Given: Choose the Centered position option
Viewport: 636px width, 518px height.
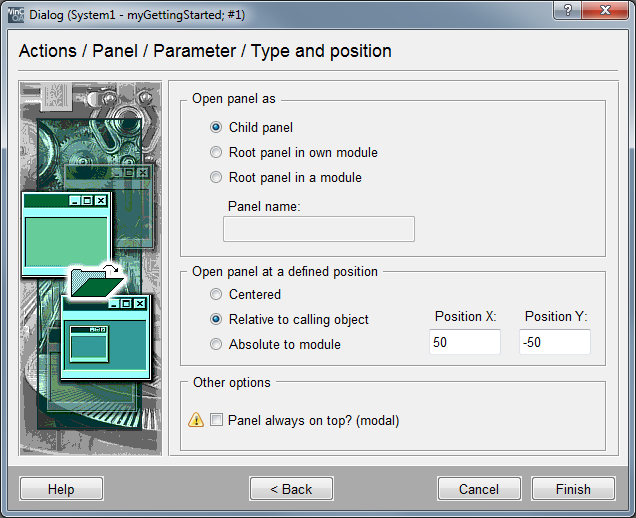Looking at the screenshot, I should coord(216,295).
